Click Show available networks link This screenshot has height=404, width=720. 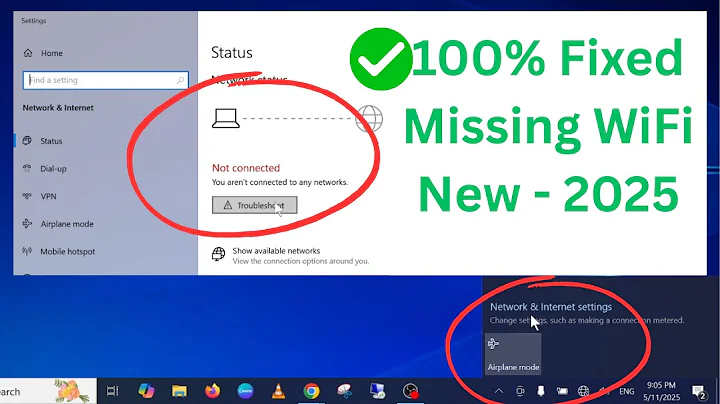tap(276, 251)
